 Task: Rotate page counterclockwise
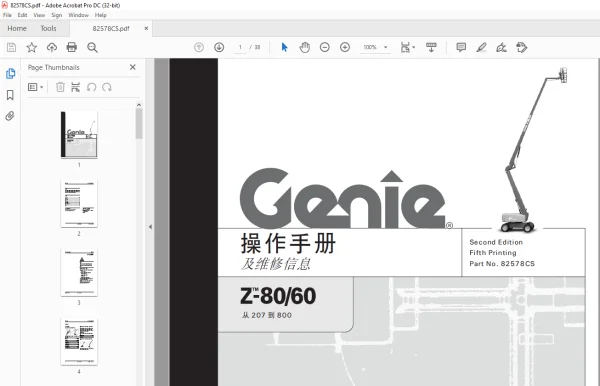91,87
